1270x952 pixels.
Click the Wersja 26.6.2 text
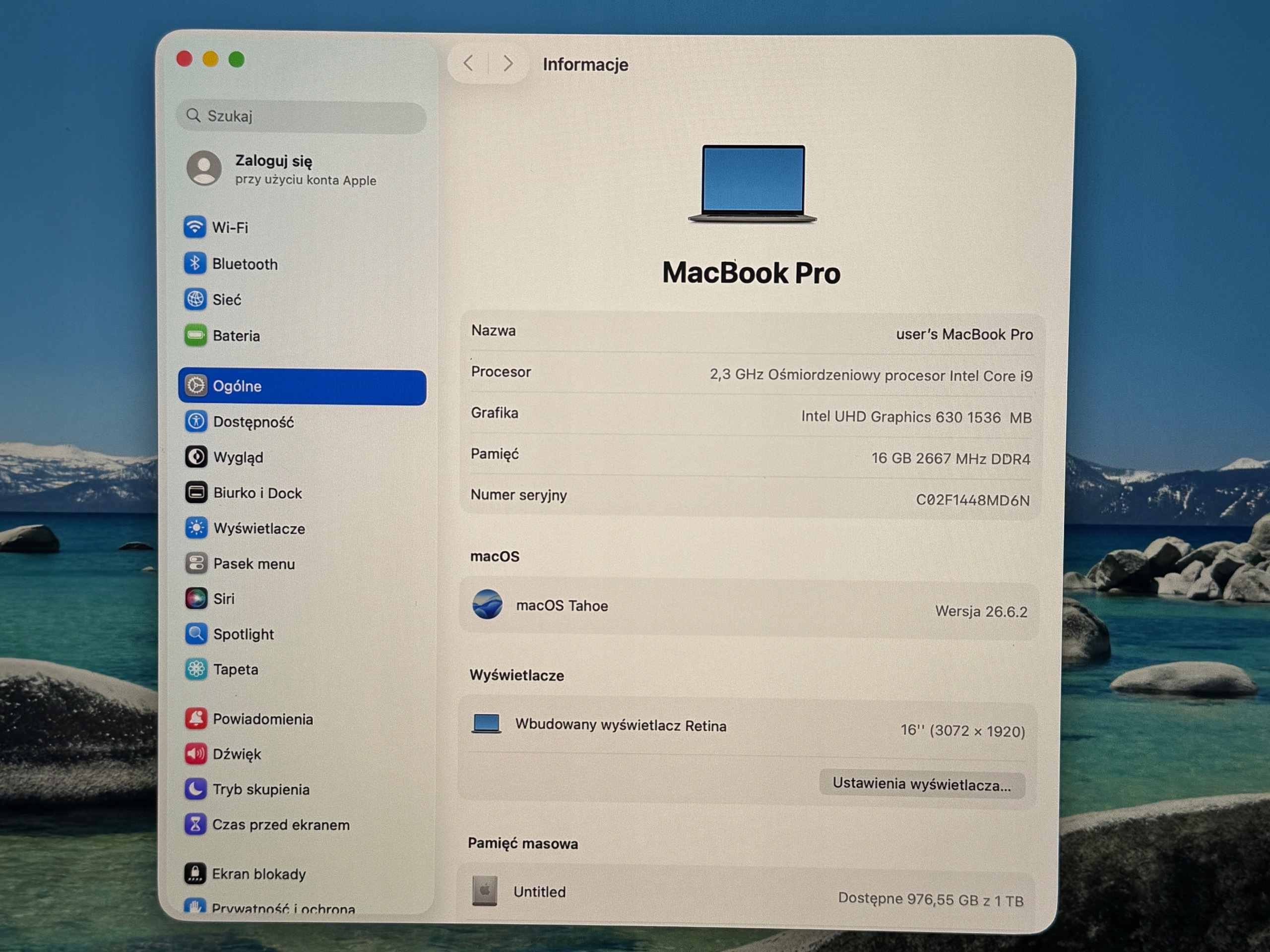point(981,611)
